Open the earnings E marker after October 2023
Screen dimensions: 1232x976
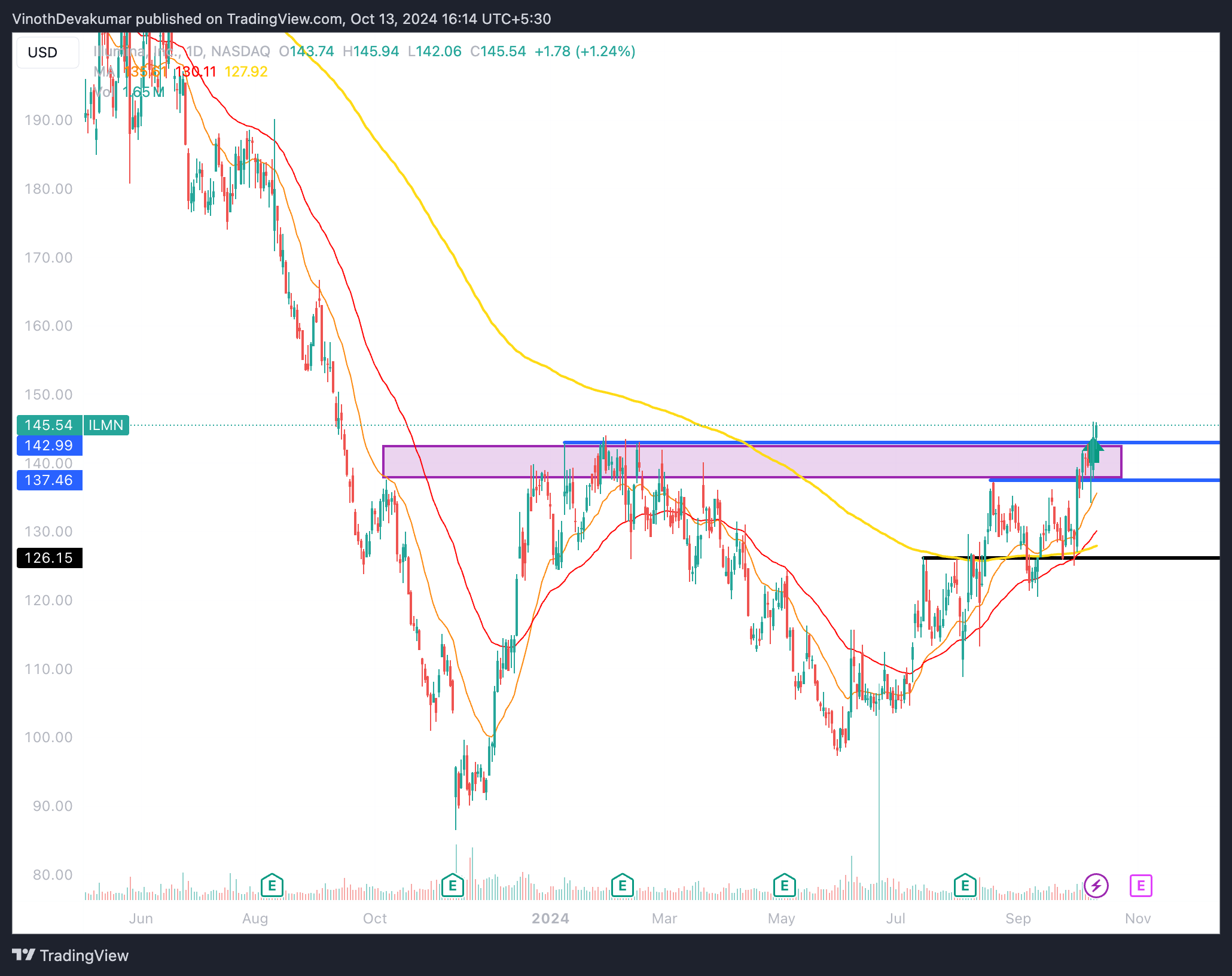452,885
